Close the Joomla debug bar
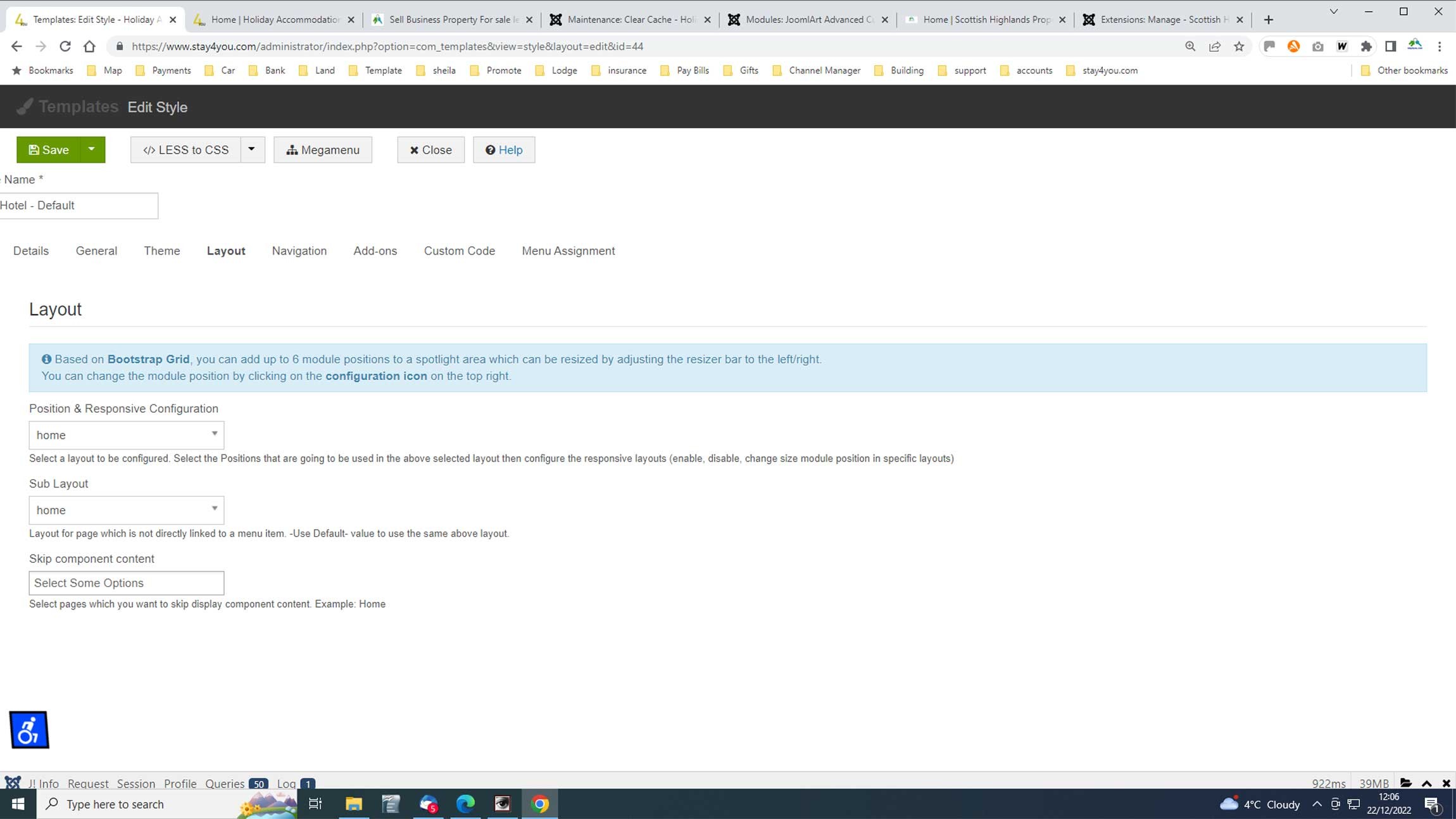The image size is (1456, 819). [1447, 783]
